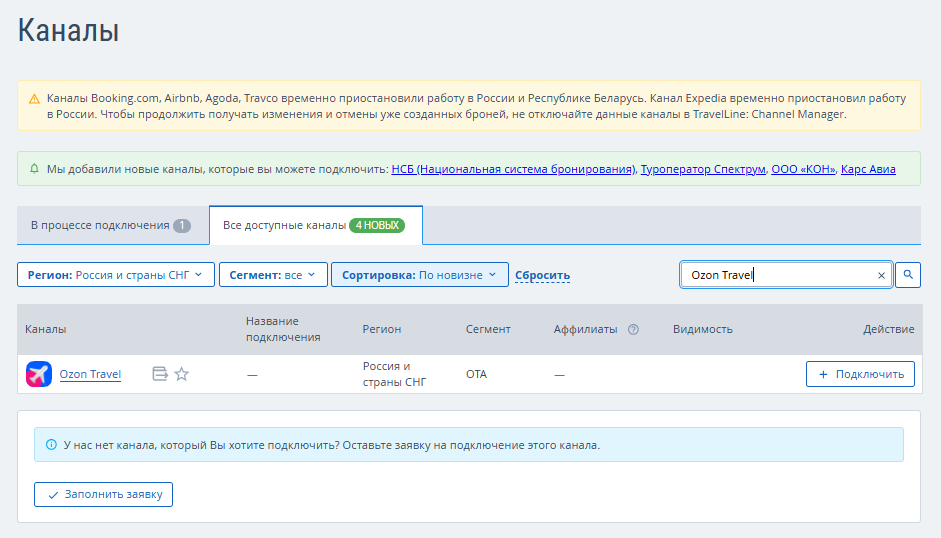Click the Сбросить filters link
The height and width of the screenshot is (538, 941).
pos(543,275)
